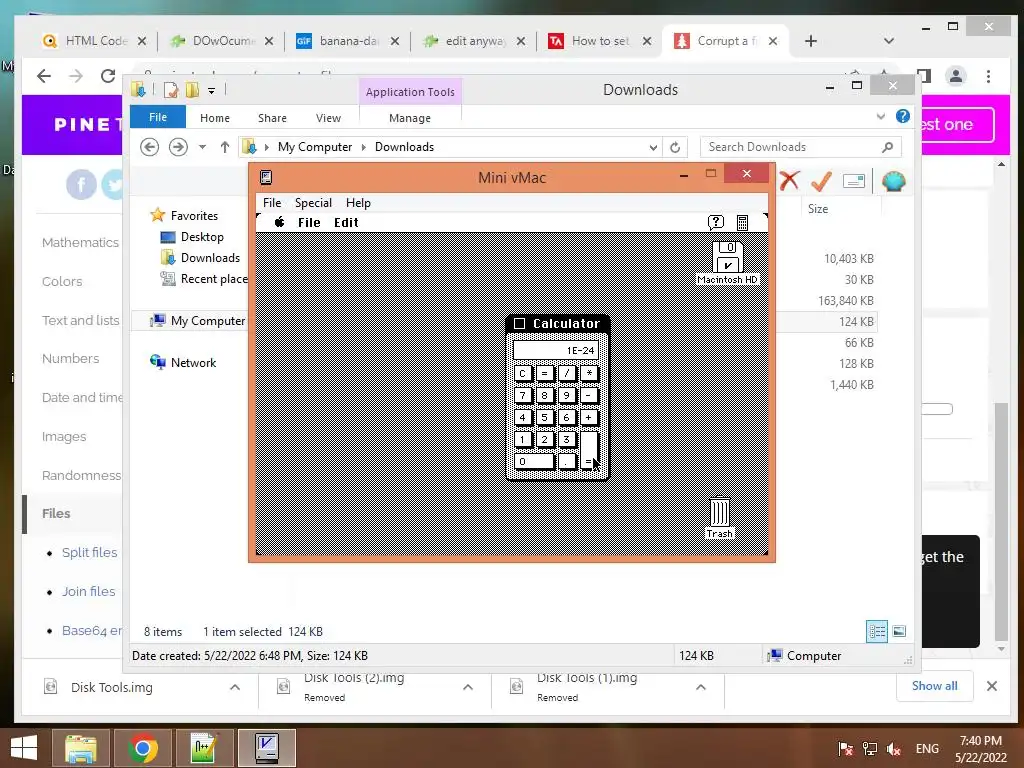Image resolution: width=1024 pixels, height=768 pixels.
Task: Open File Explorer from taskbar
Action: pos(80,748)
